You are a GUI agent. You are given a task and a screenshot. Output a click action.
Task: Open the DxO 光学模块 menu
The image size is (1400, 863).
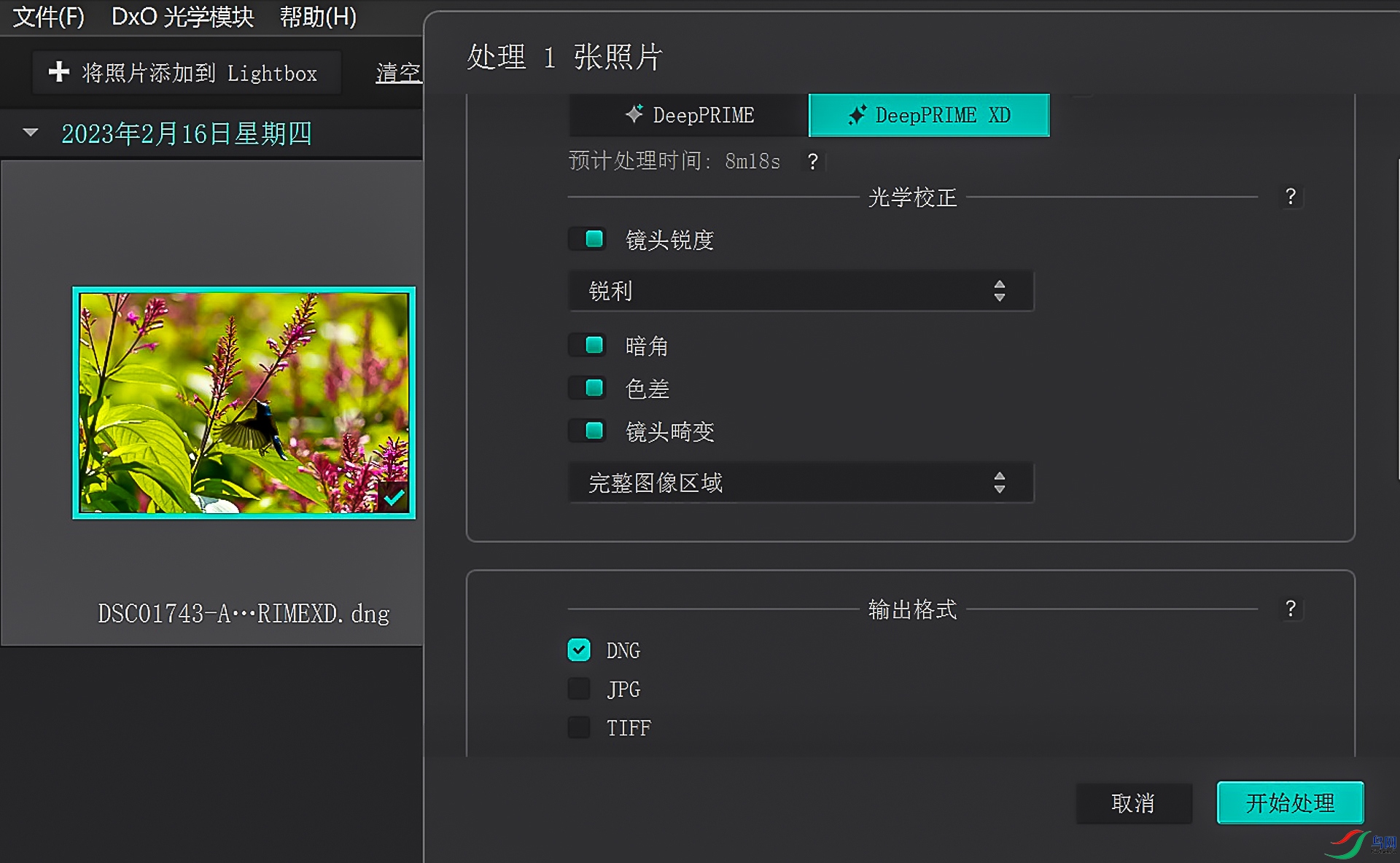pyautogui.click(x=182, y=17)
